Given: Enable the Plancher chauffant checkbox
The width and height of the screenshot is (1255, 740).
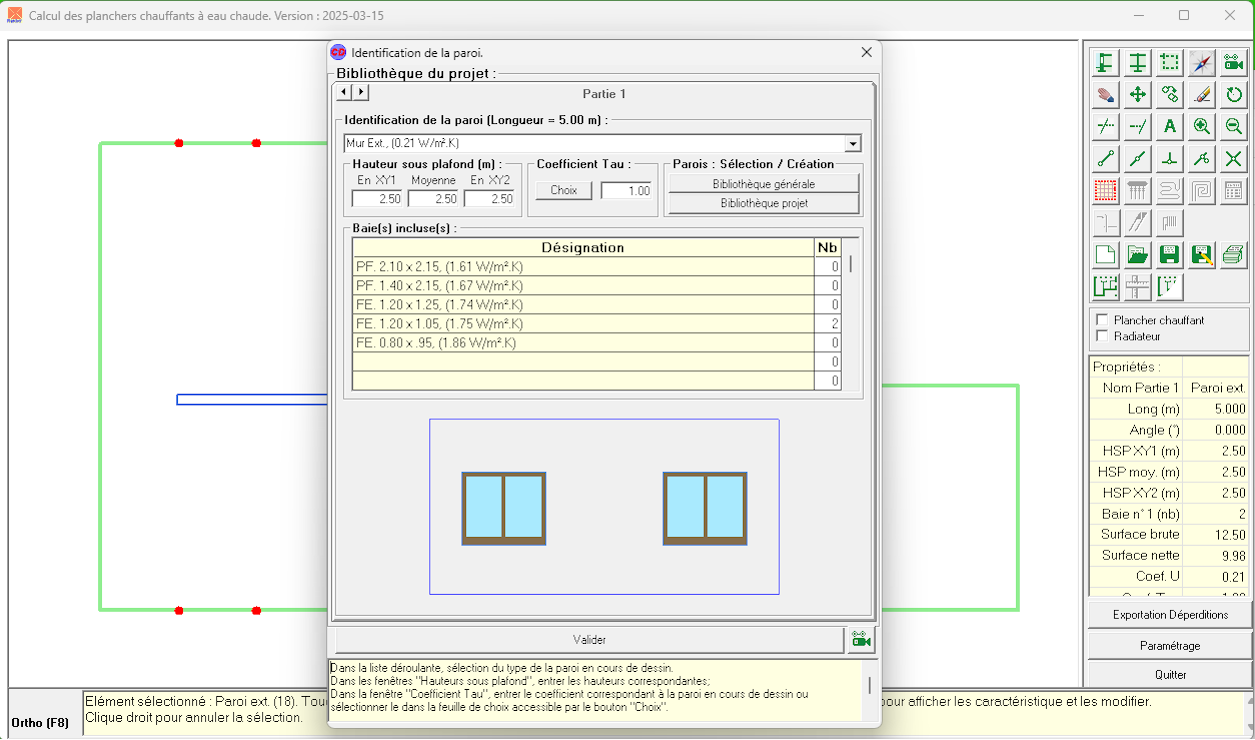Looking at the screenshot, I should (x=1102, y=320).
